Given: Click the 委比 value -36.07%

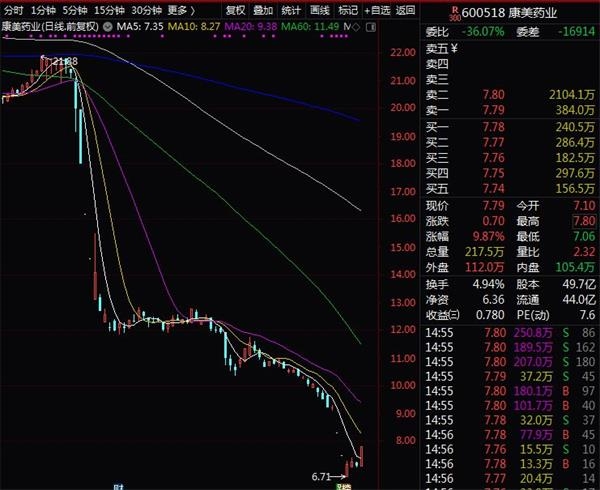Looking at the screenshot, I should pyautogui.click(x=483, y=32).
